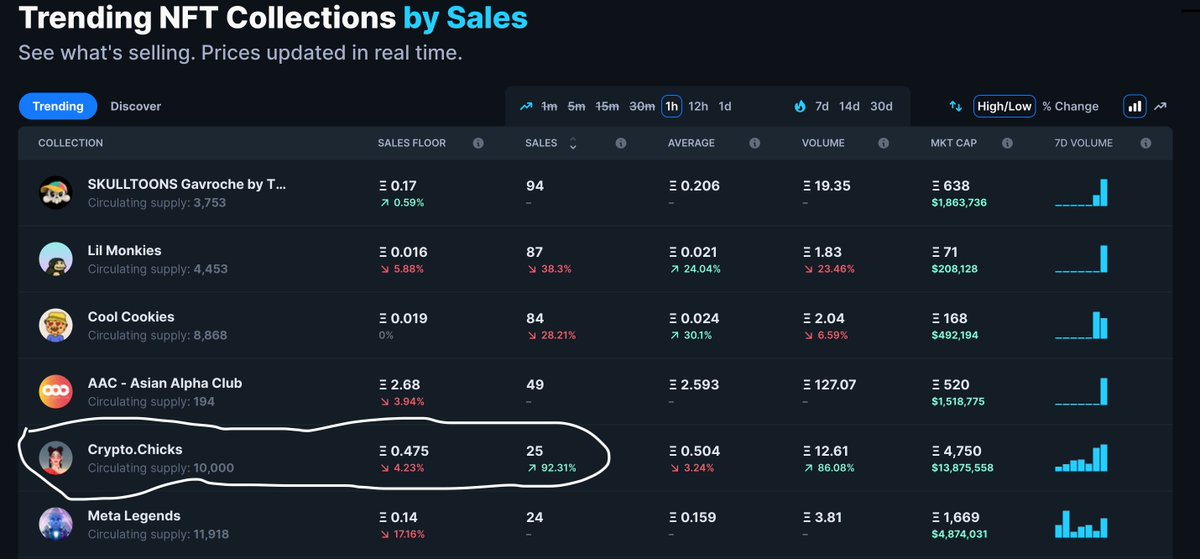Click SKULLTOONS market cap $1,863,736
The image size is (1200, 559).
tap(959, 203)
